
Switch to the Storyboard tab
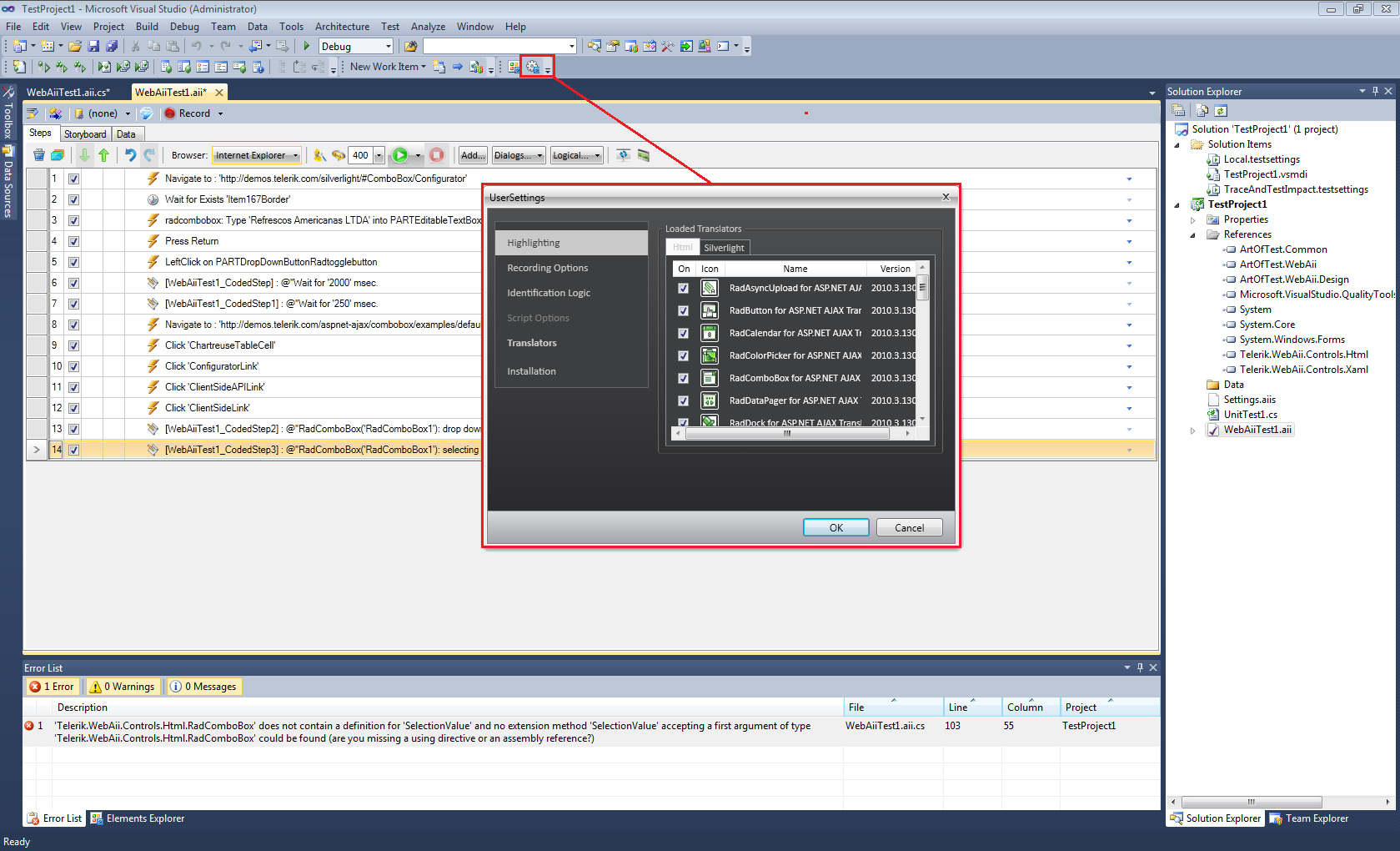tap(85, 134)
